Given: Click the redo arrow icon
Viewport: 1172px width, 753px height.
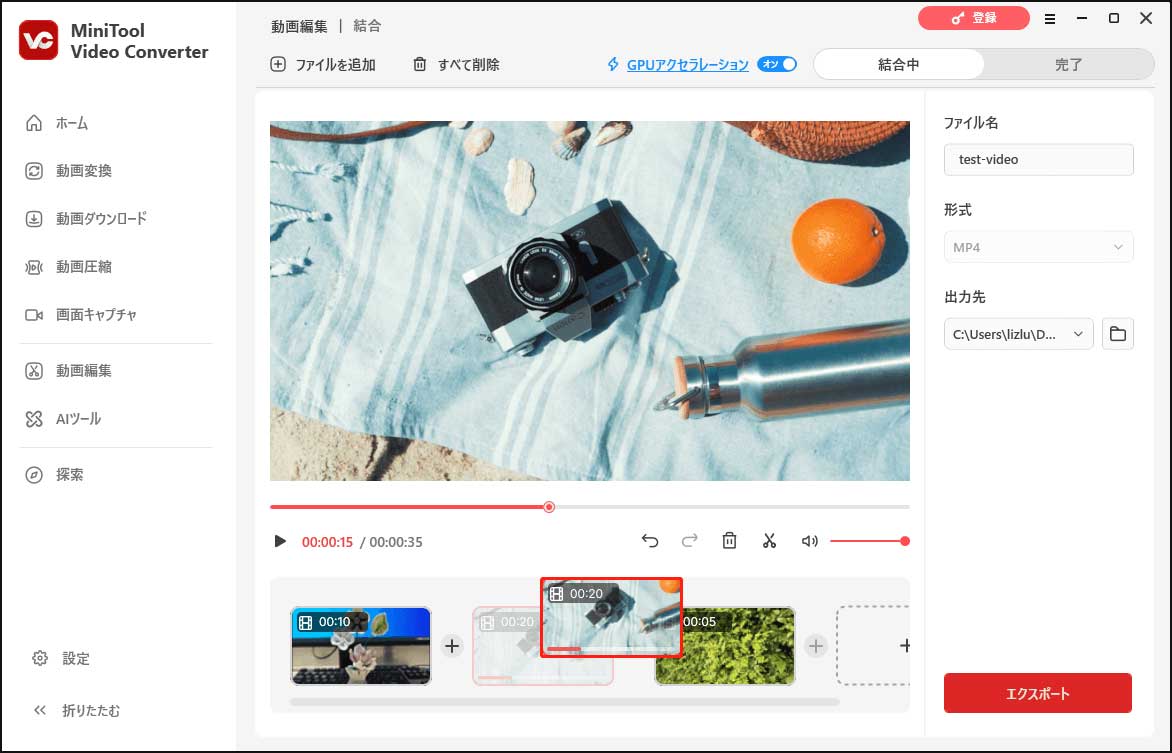Looking at the screenshot, I should pos(689,541).
